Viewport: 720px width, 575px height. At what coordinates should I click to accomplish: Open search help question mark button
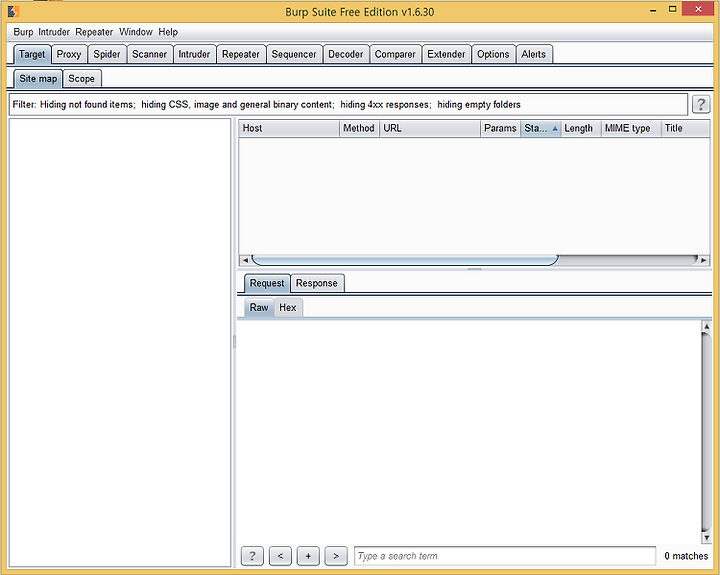(252, 556)
